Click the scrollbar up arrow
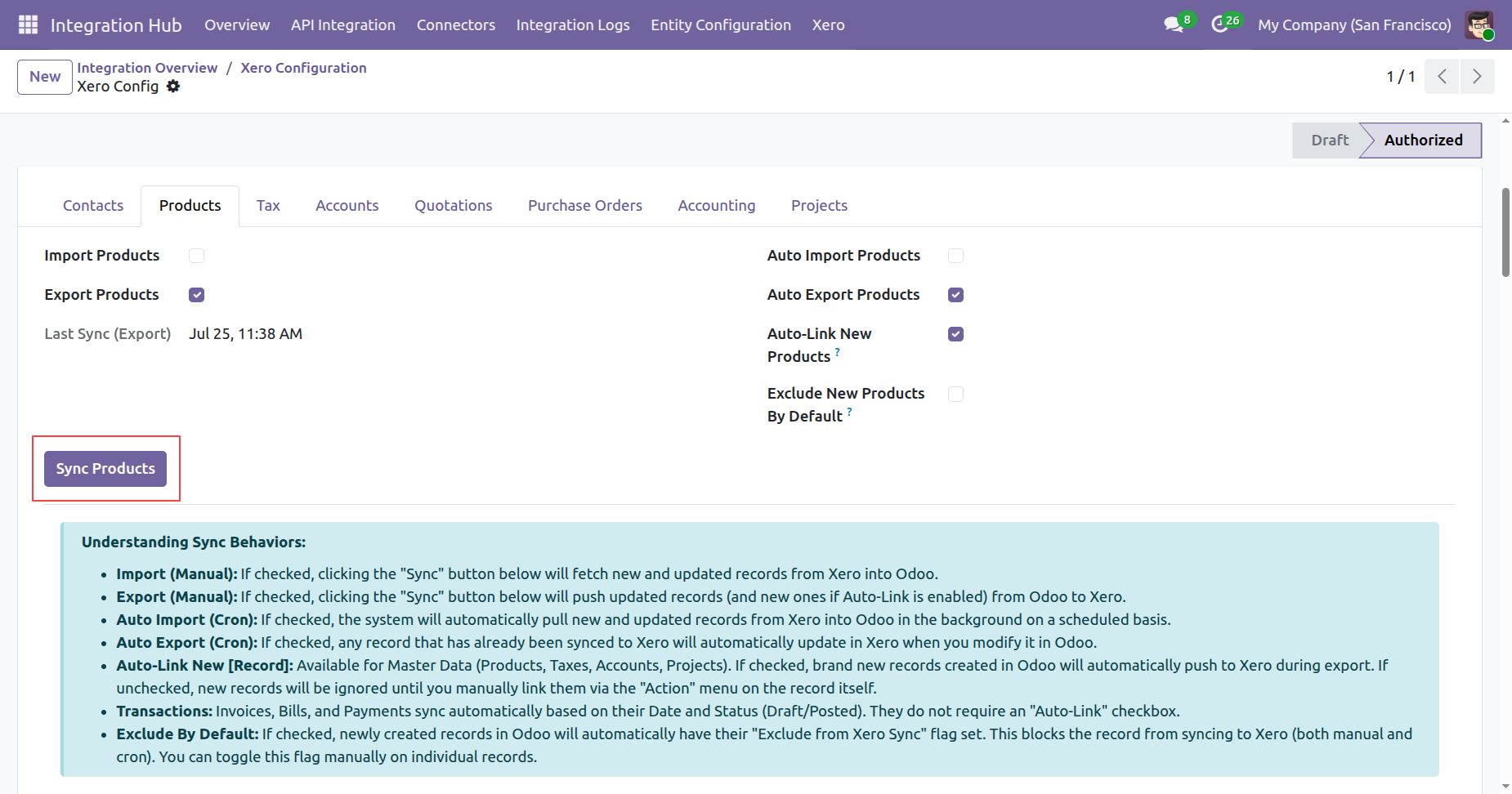The image size is (1512, 794). tap(1505, 121)
